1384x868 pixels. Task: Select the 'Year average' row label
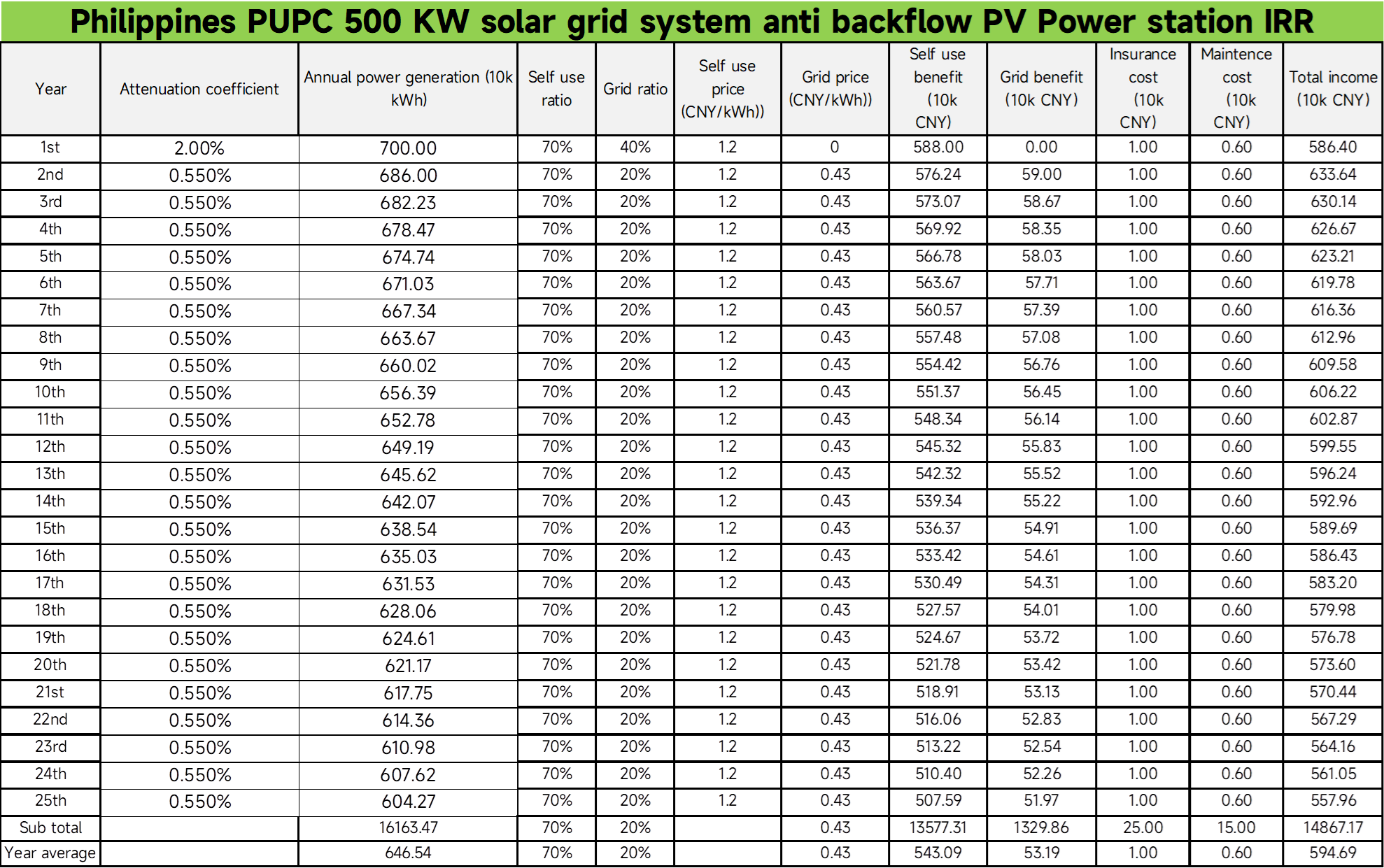click(50, 853)
